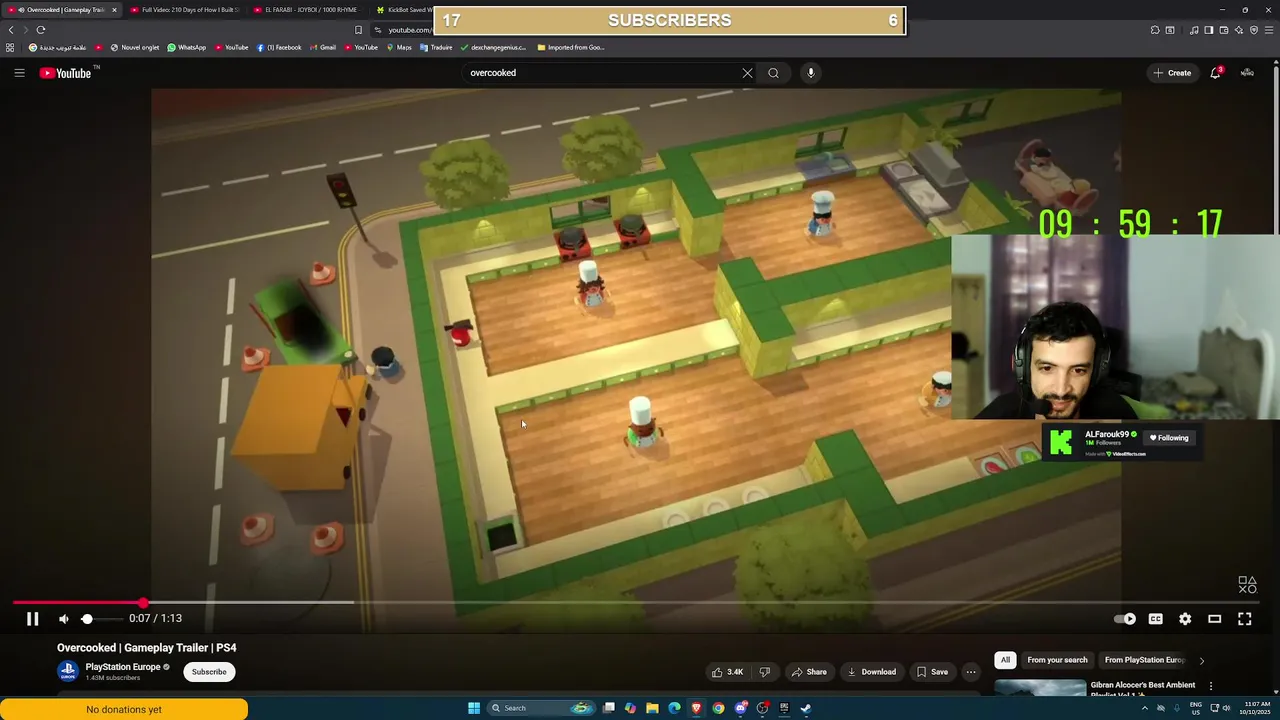Dislike the video
The height and width of the screenshot is (720, 1280).
click(x=765, y=672)
